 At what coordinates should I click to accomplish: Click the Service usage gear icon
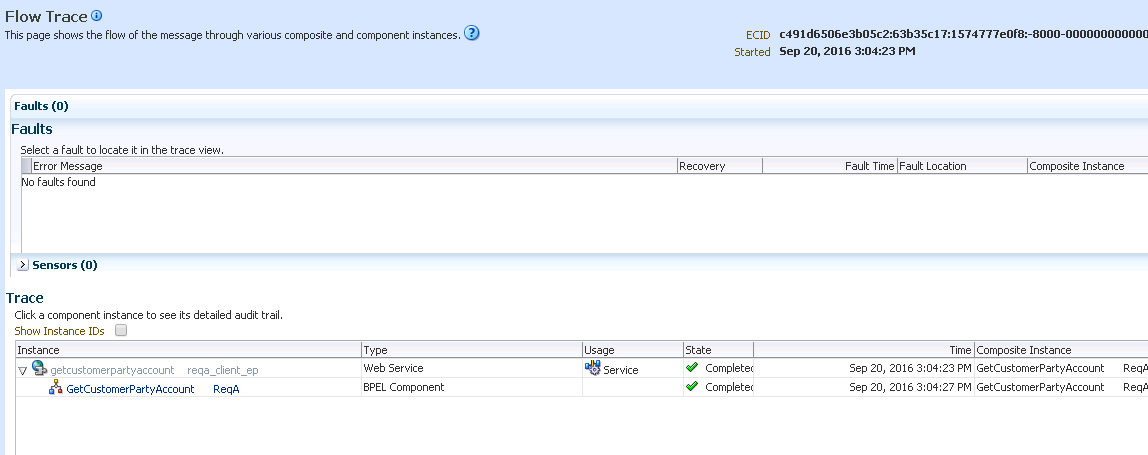point(592,368)
